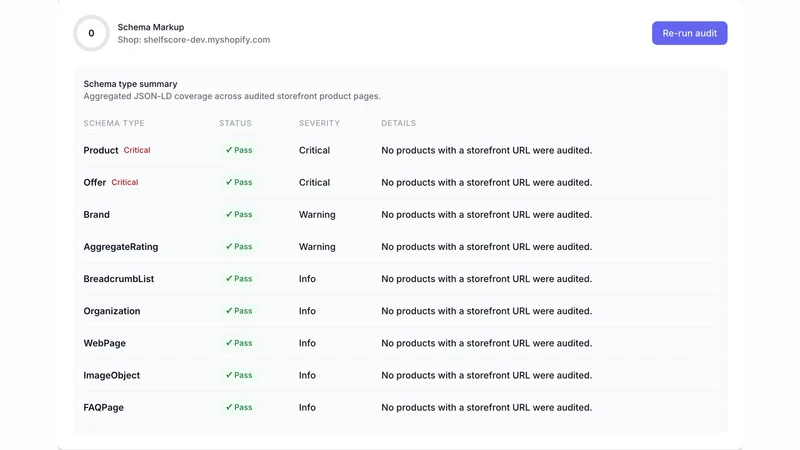The height and width of the screenshot is (450, 800).
Task: Click the Pass badge in ImageObject row
Action: [239, 376]
